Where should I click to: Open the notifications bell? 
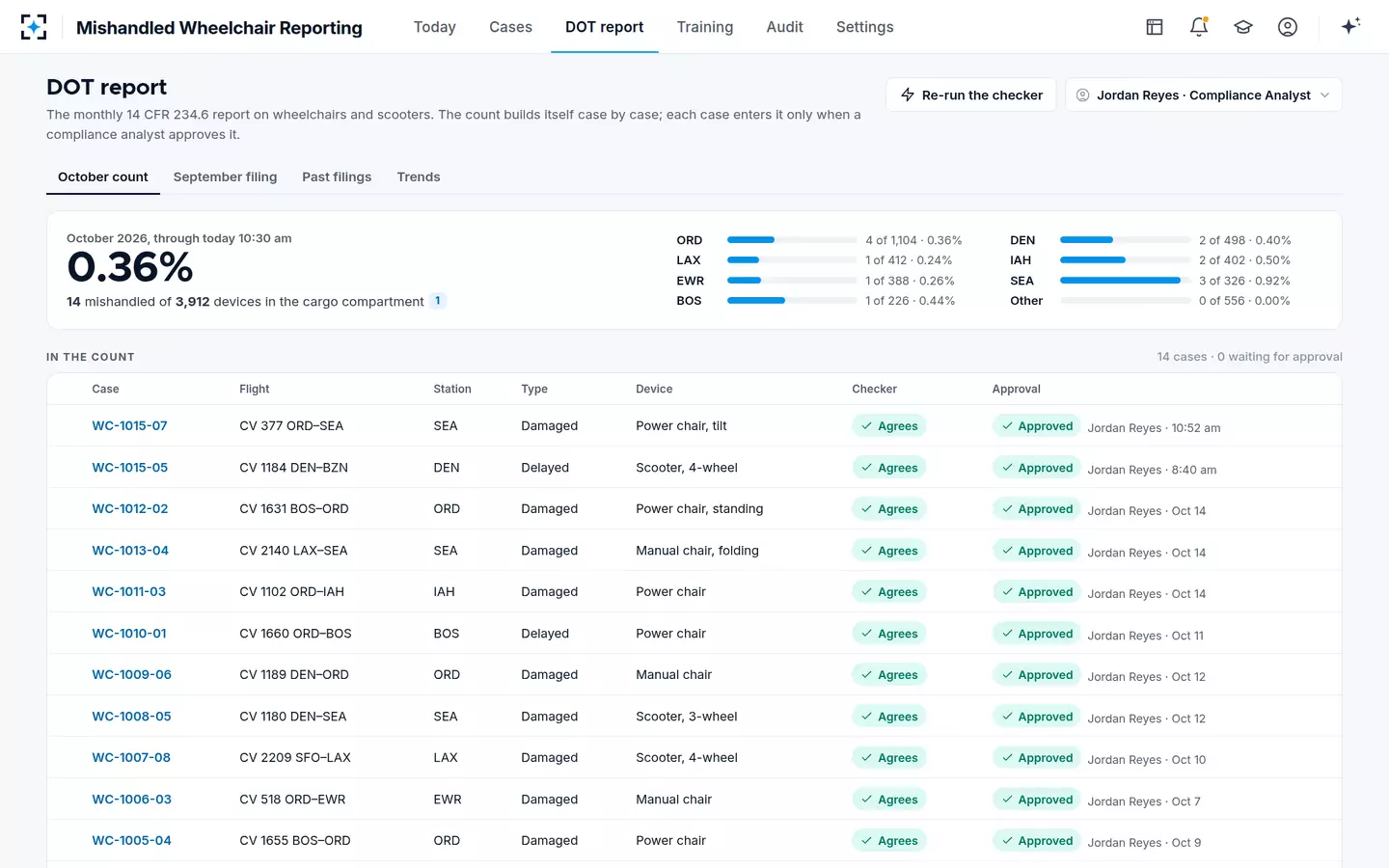pyautogui.click(x=1199, y=27)
